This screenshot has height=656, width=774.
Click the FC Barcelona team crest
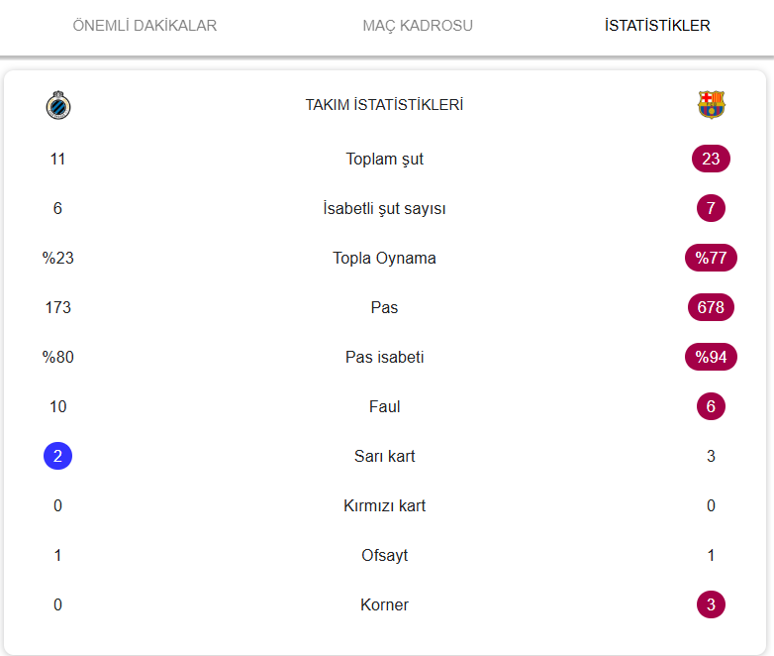(x=711, y=105)
